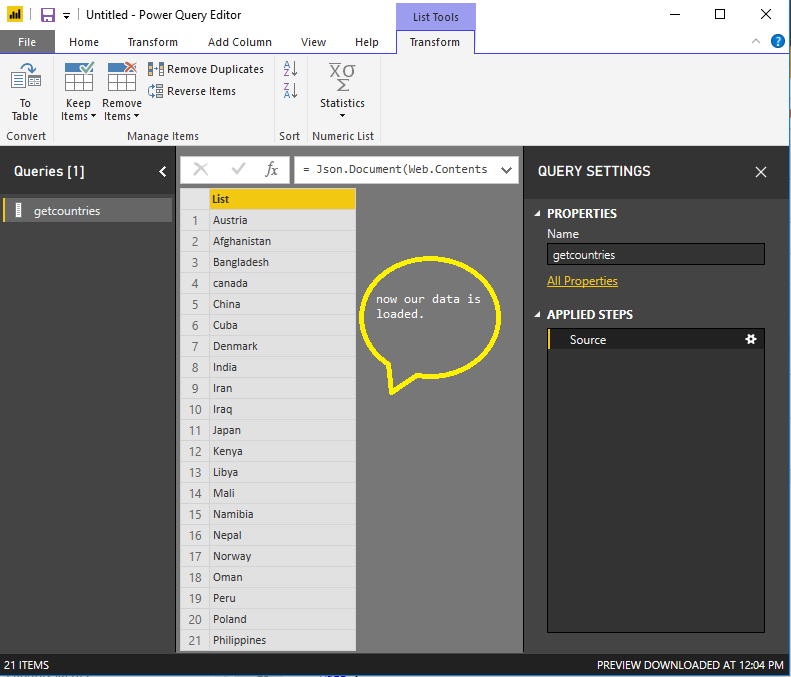Click Denmark cell
The image size is (791, 677).
tap(282, 346)
